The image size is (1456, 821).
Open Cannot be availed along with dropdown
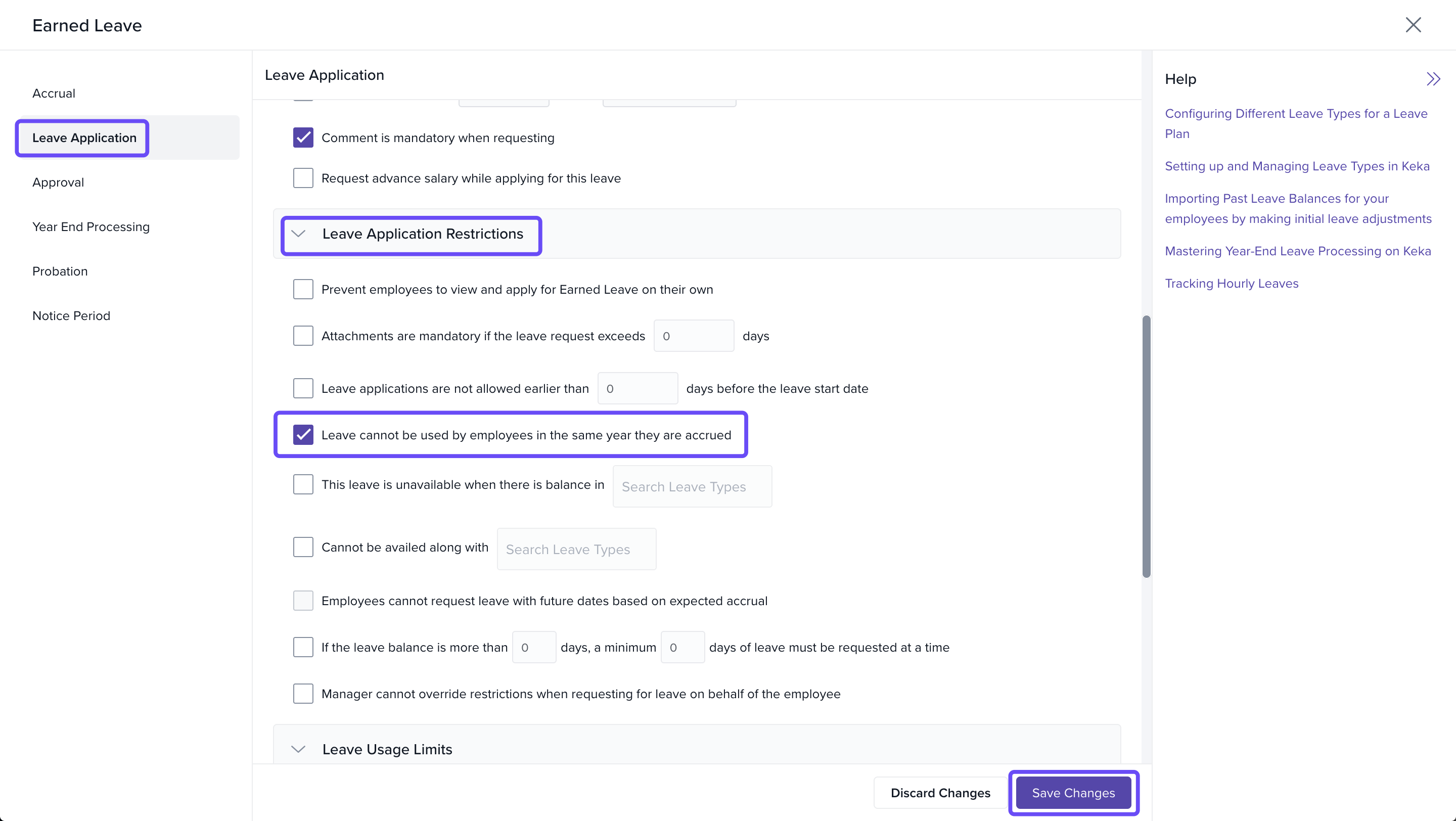[576, 549]
